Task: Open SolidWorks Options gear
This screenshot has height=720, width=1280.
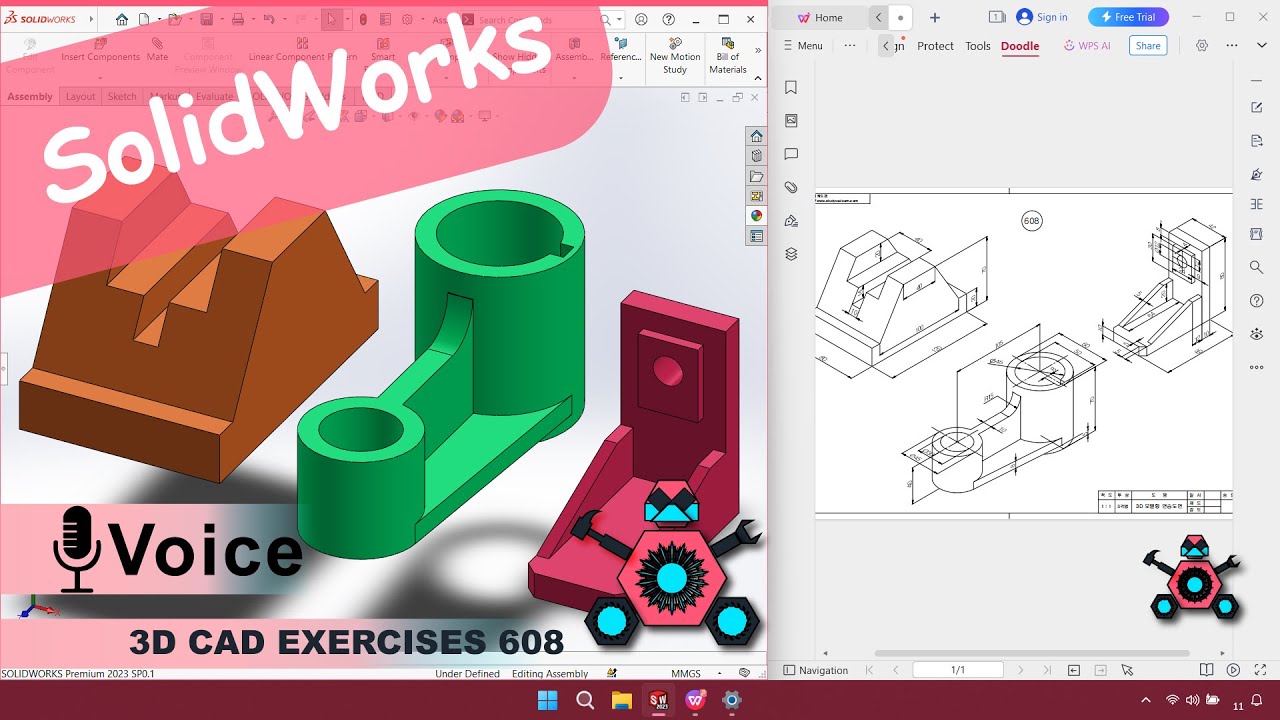Action: pyautogui.click(x=407, y=19)
